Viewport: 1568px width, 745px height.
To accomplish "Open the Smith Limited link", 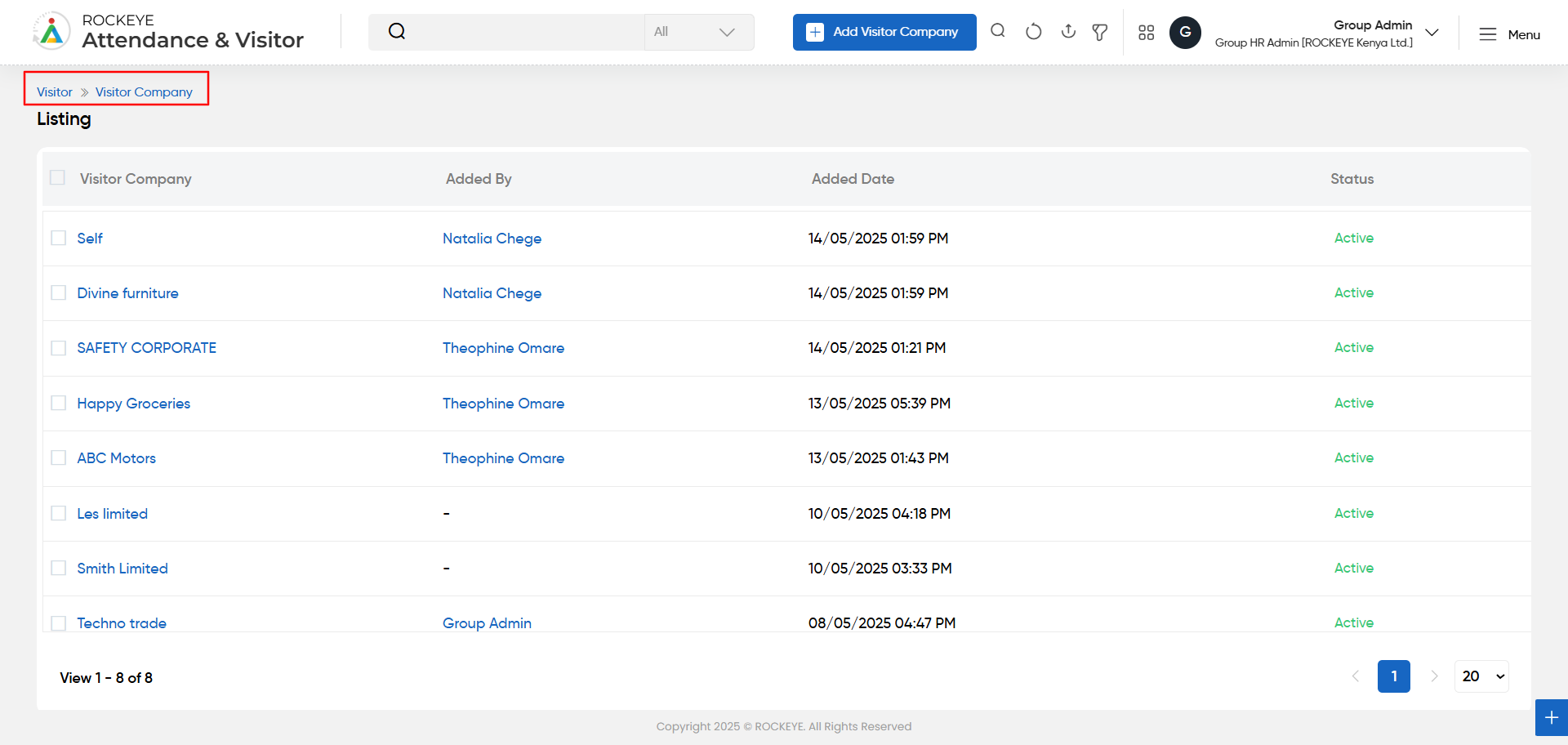I will pos(122,569).
